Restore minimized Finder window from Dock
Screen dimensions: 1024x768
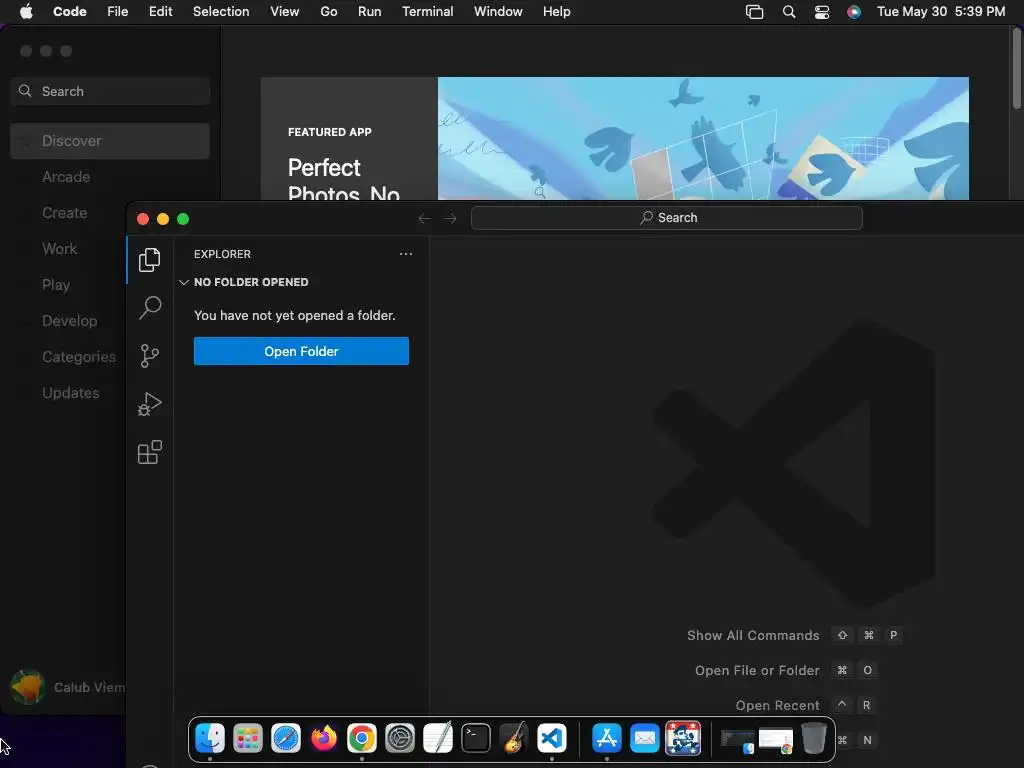(x=738, y=741)
